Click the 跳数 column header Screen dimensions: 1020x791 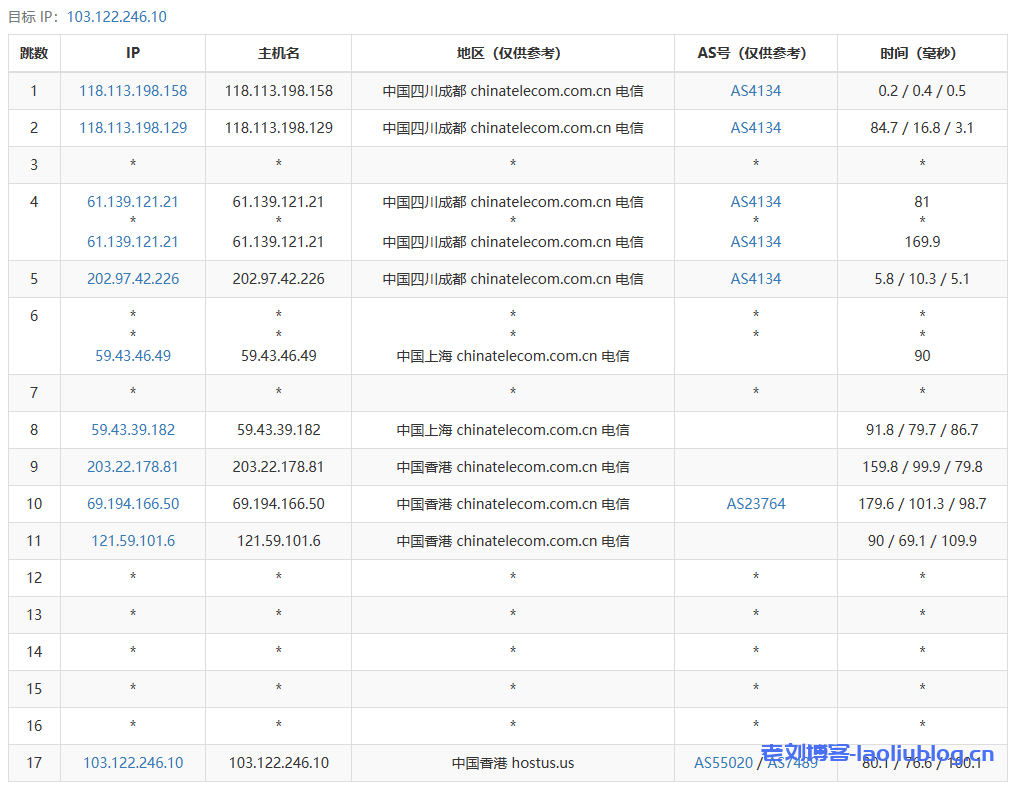[x=34, y=54]
